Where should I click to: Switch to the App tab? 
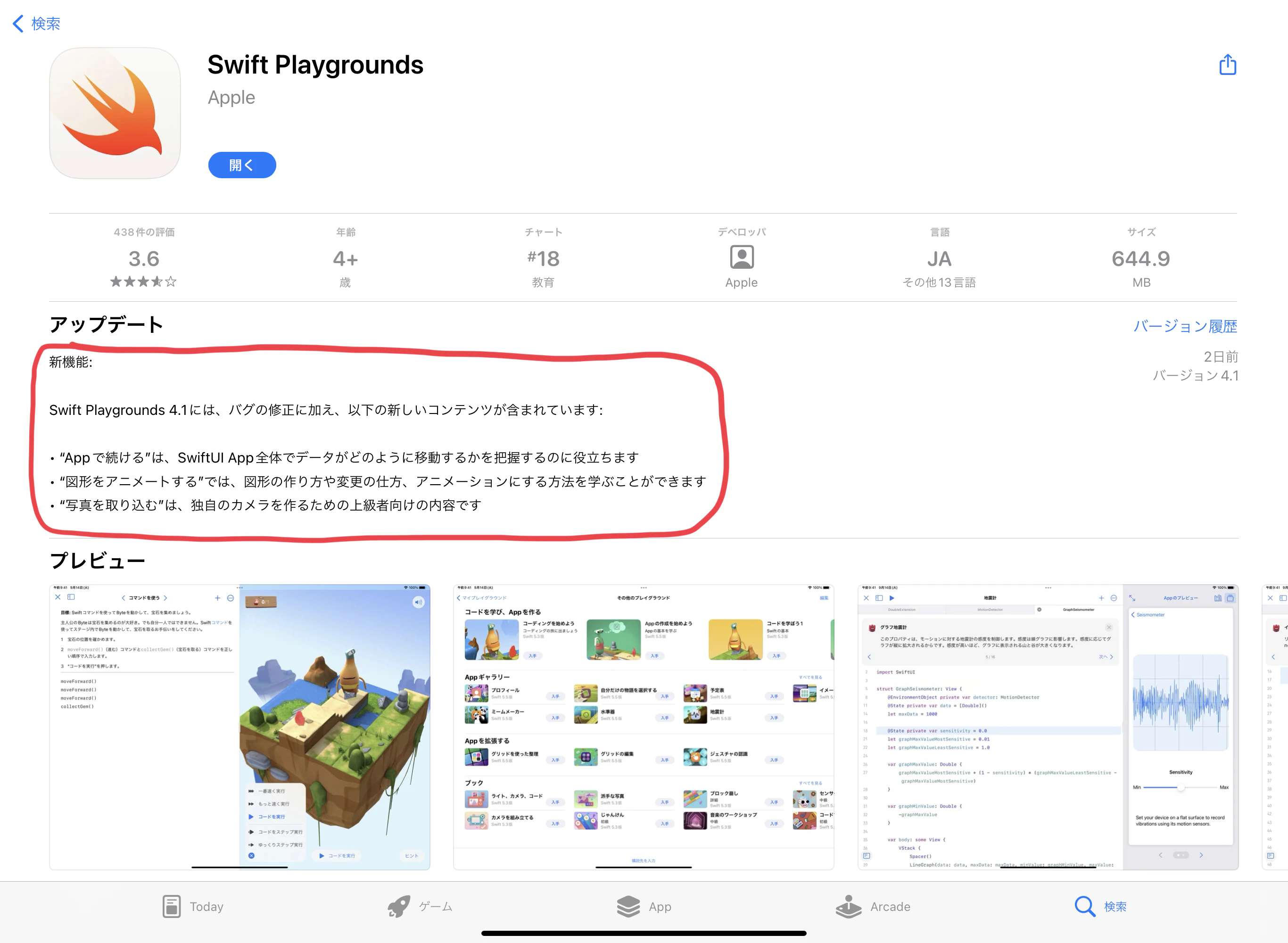coord(644,907)
